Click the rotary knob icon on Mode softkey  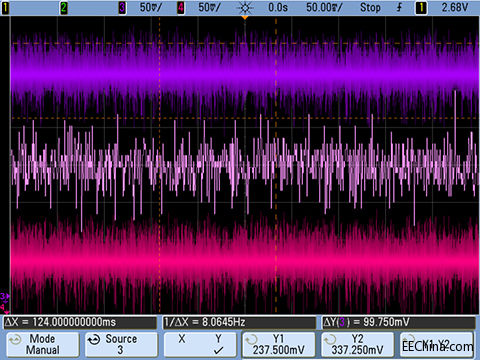point(15,340)
